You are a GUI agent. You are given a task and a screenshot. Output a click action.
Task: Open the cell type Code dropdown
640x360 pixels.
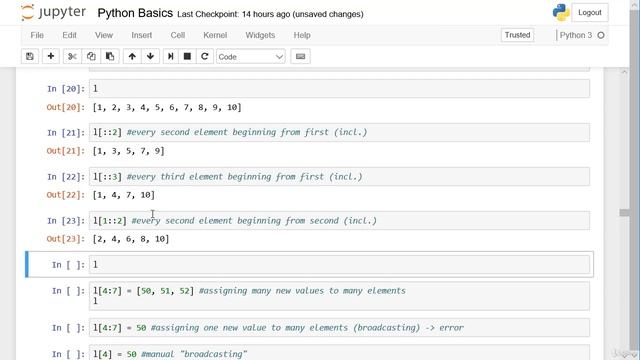point(251,56)
